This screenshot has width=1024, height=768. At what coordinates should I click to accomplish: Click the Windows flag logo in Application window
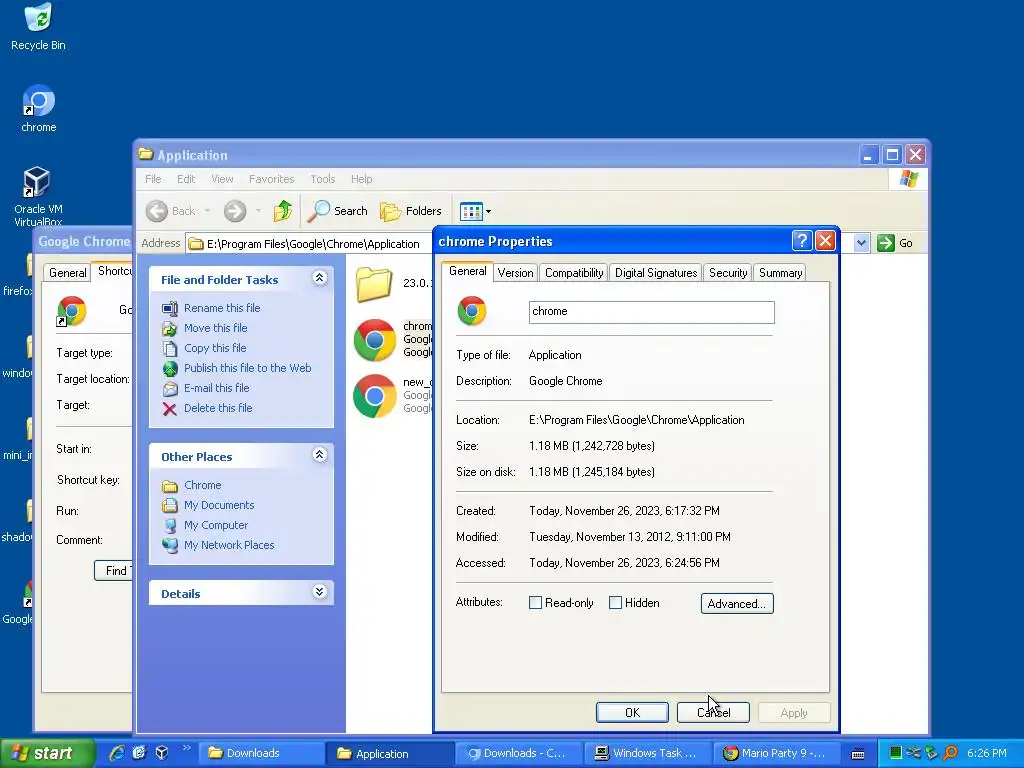tap(908, 179)
